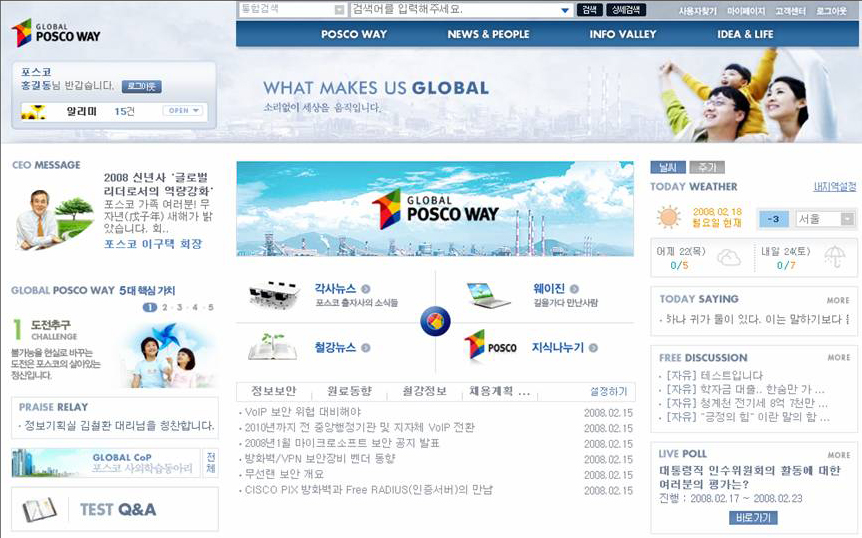Switch to the 원료동향 tab

pos(349,391)
